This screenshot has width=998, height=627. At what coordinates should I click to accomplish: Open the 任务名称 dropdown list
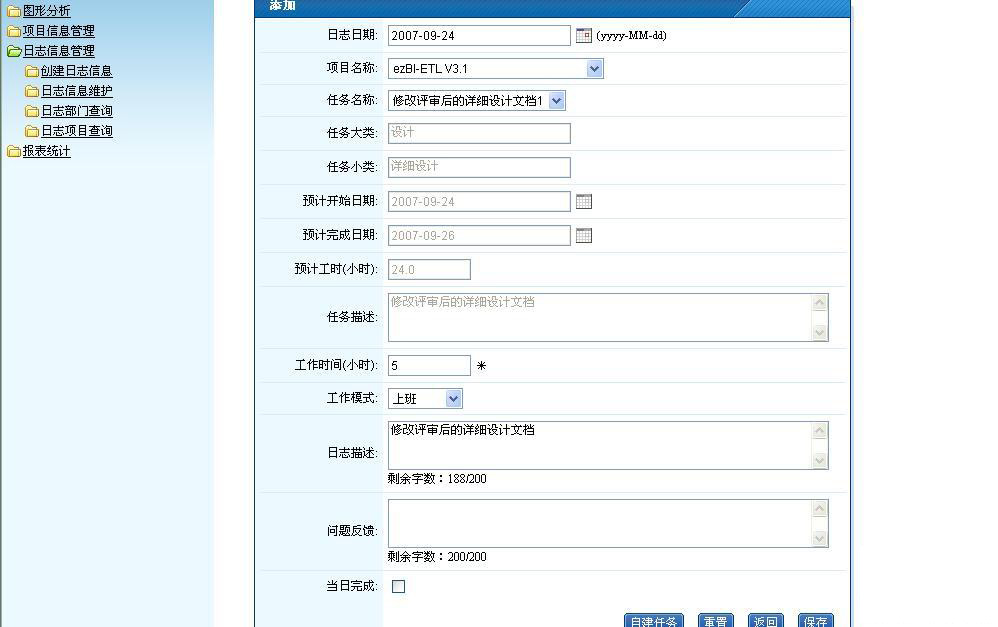tap(557, 100)
